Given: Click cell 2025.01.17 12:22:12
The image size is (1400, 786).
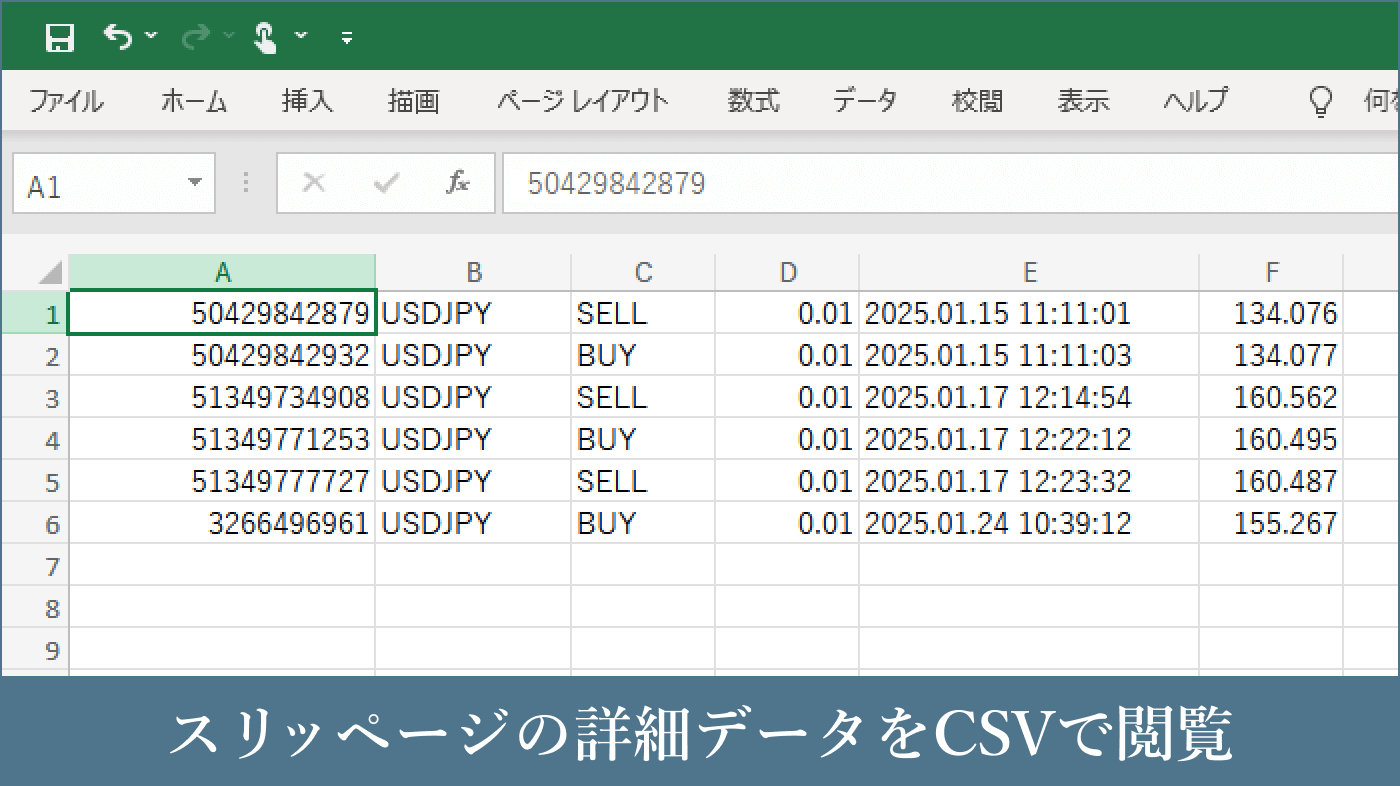Looking at the screenshot, I should coord(1029,439).
